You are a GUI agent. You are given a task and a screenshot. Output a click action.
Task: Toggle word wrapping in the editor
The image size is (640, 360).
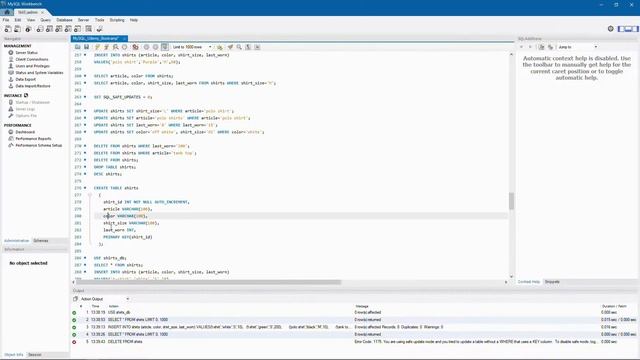(257, 47)
